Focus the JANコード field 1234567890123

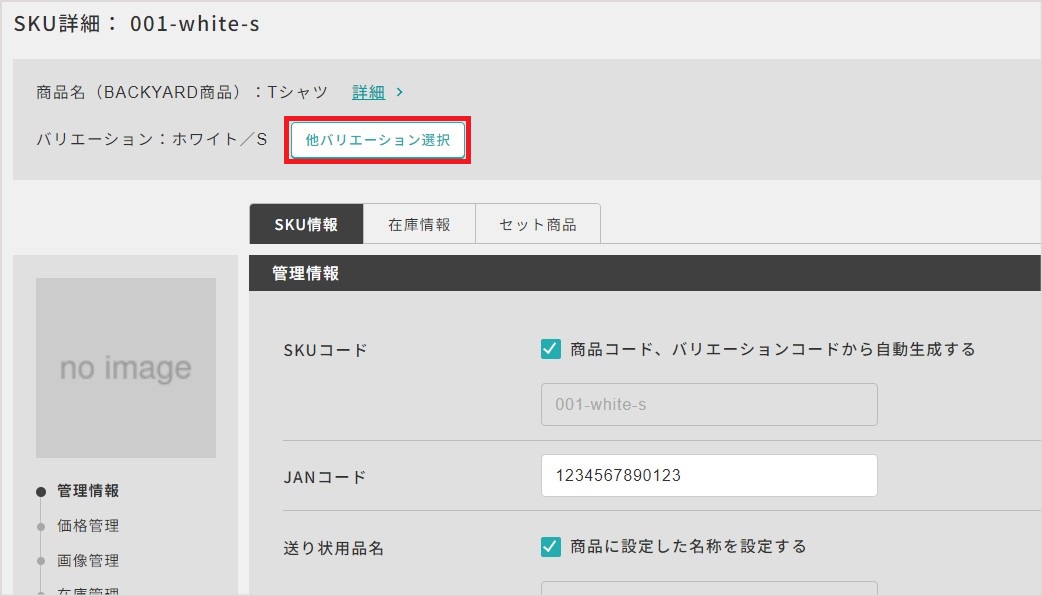(709, 475)
